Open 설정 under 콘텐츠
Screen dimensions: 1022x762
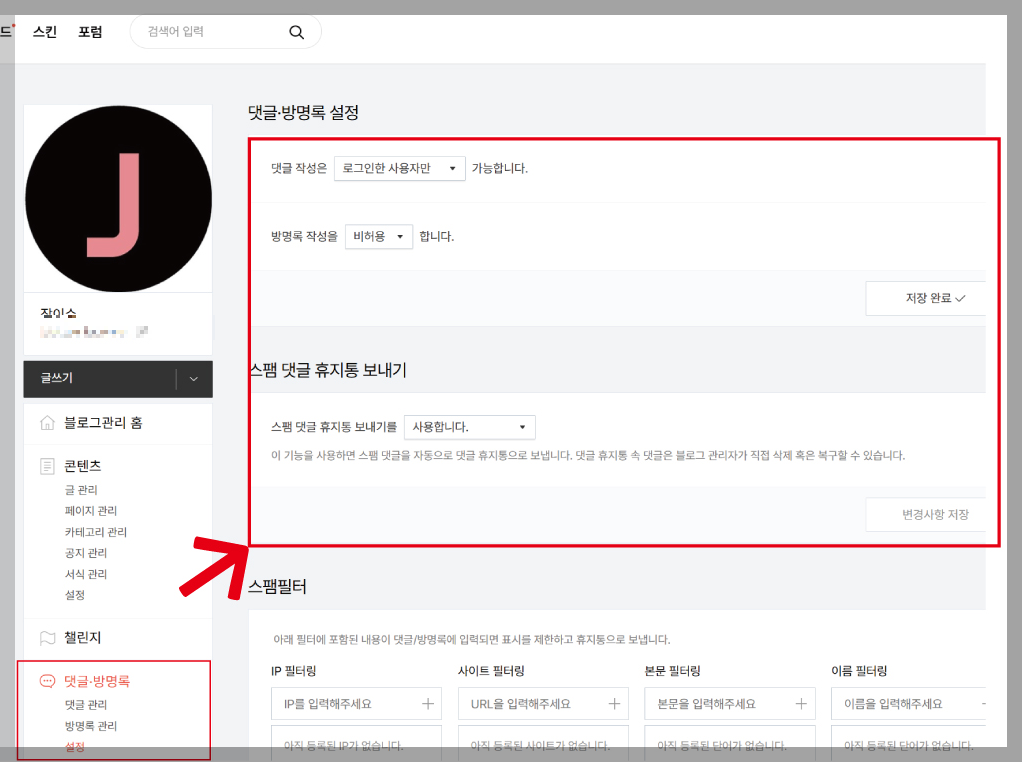[75, 594]
